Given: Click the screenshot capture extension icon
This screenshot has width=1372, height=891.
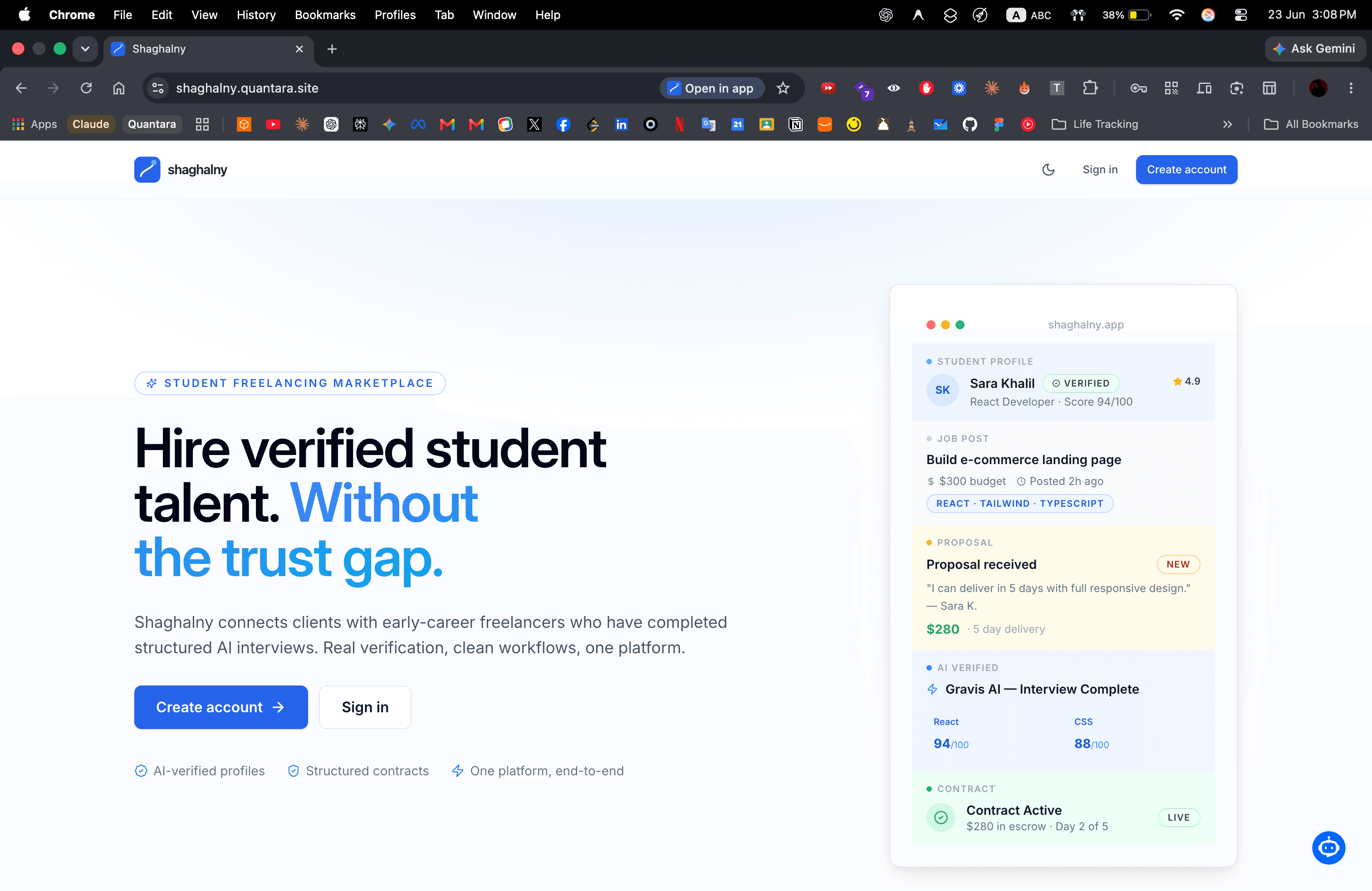Looking at the screenshot, I should point(1236,88).
